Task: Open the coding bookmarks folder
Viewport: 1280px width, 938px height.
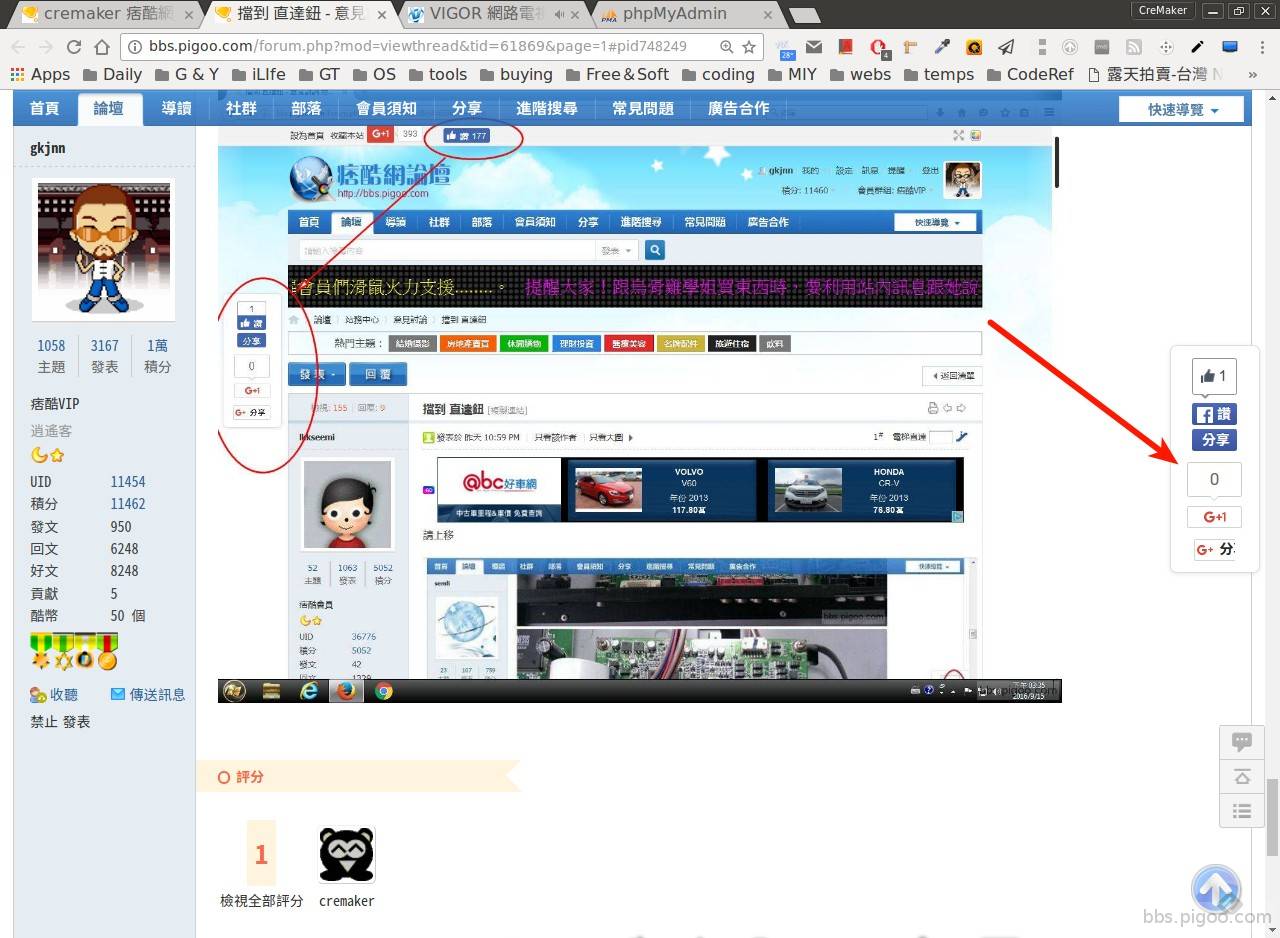Action: pos(718,74)
